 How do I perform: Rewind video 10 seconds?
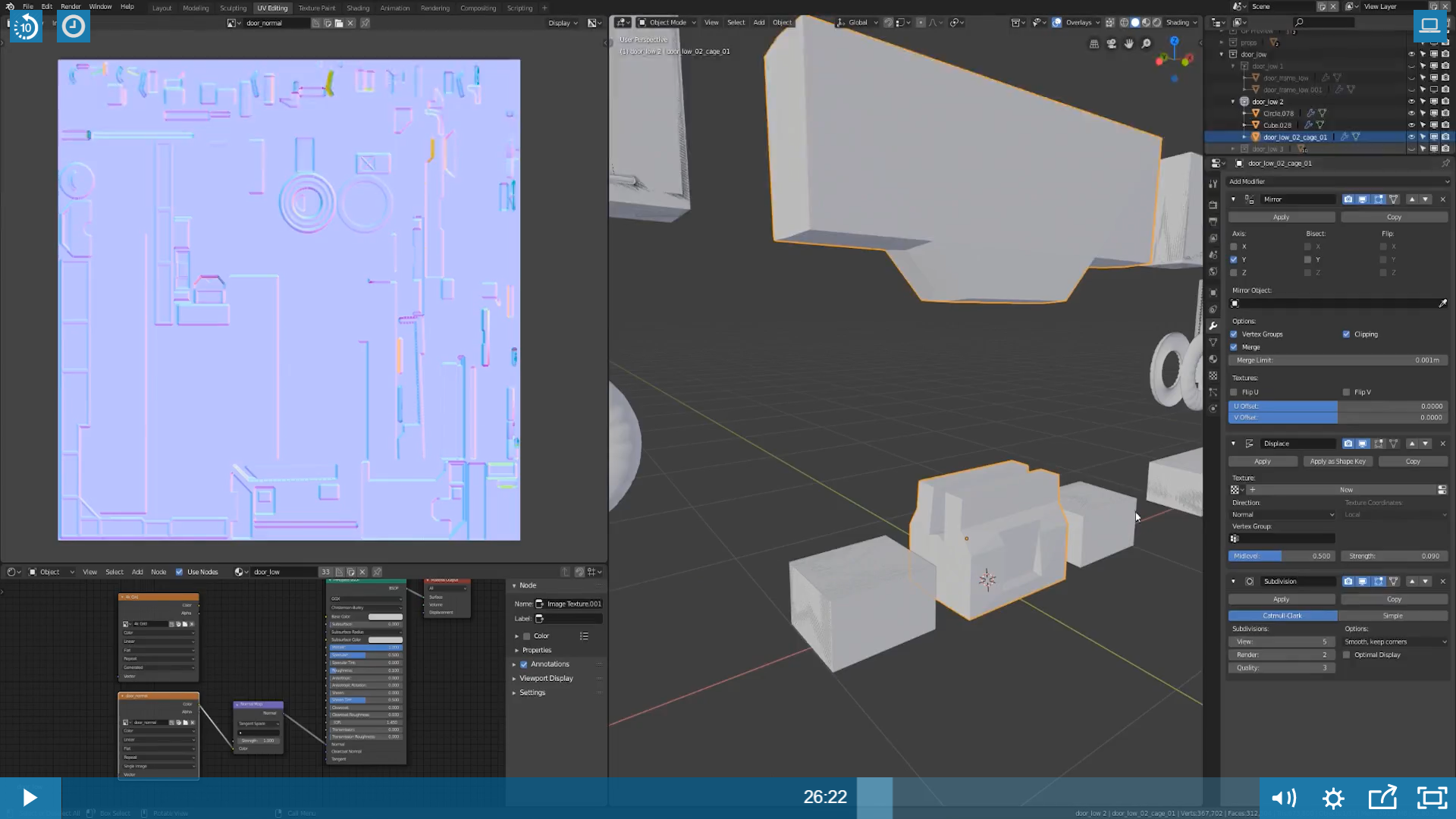pyautogui.click(x=26, y=27)
